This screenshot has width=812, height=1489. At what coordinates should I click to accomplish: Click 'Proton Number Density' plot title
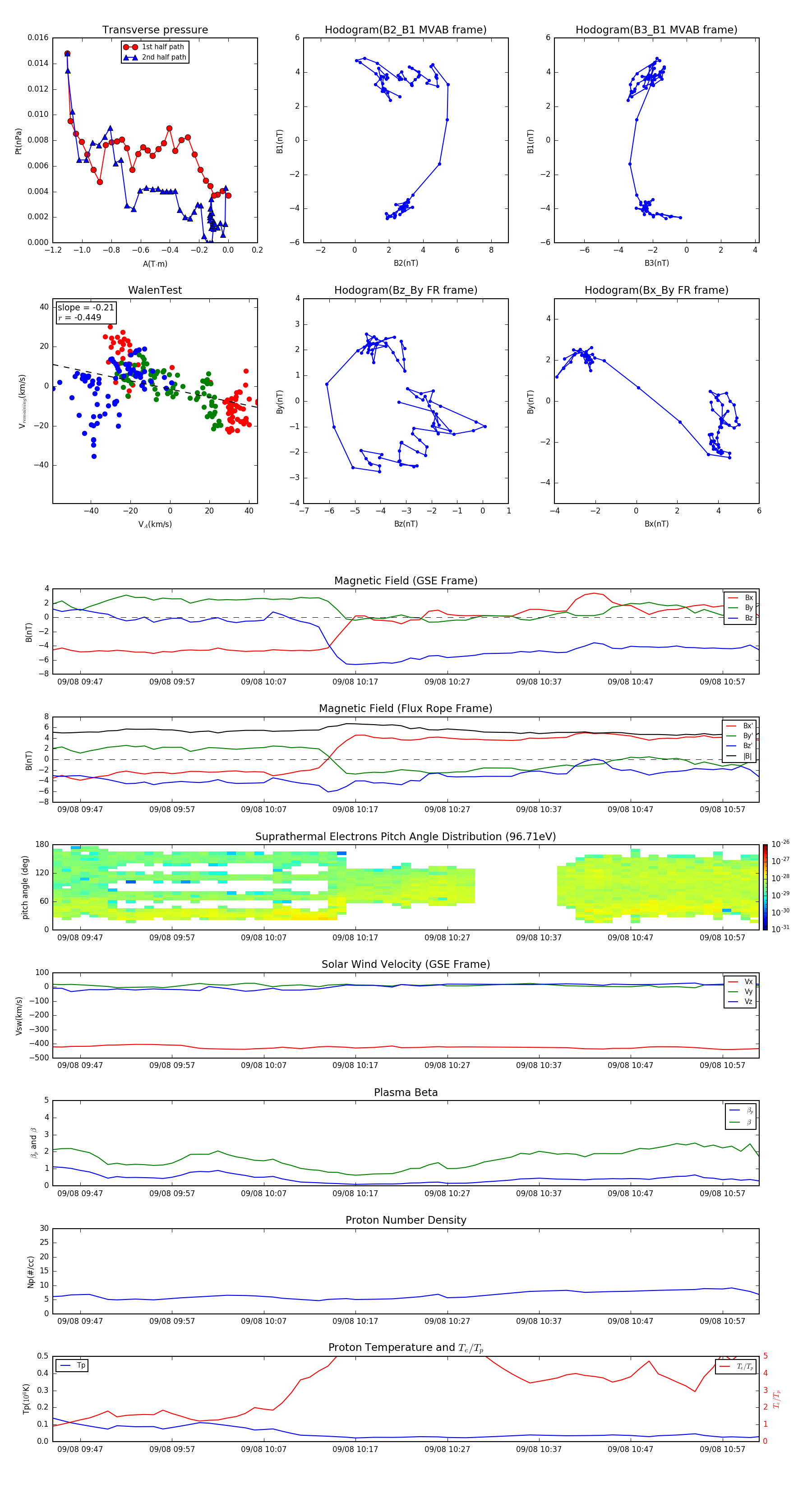[x=406, y=1220]
